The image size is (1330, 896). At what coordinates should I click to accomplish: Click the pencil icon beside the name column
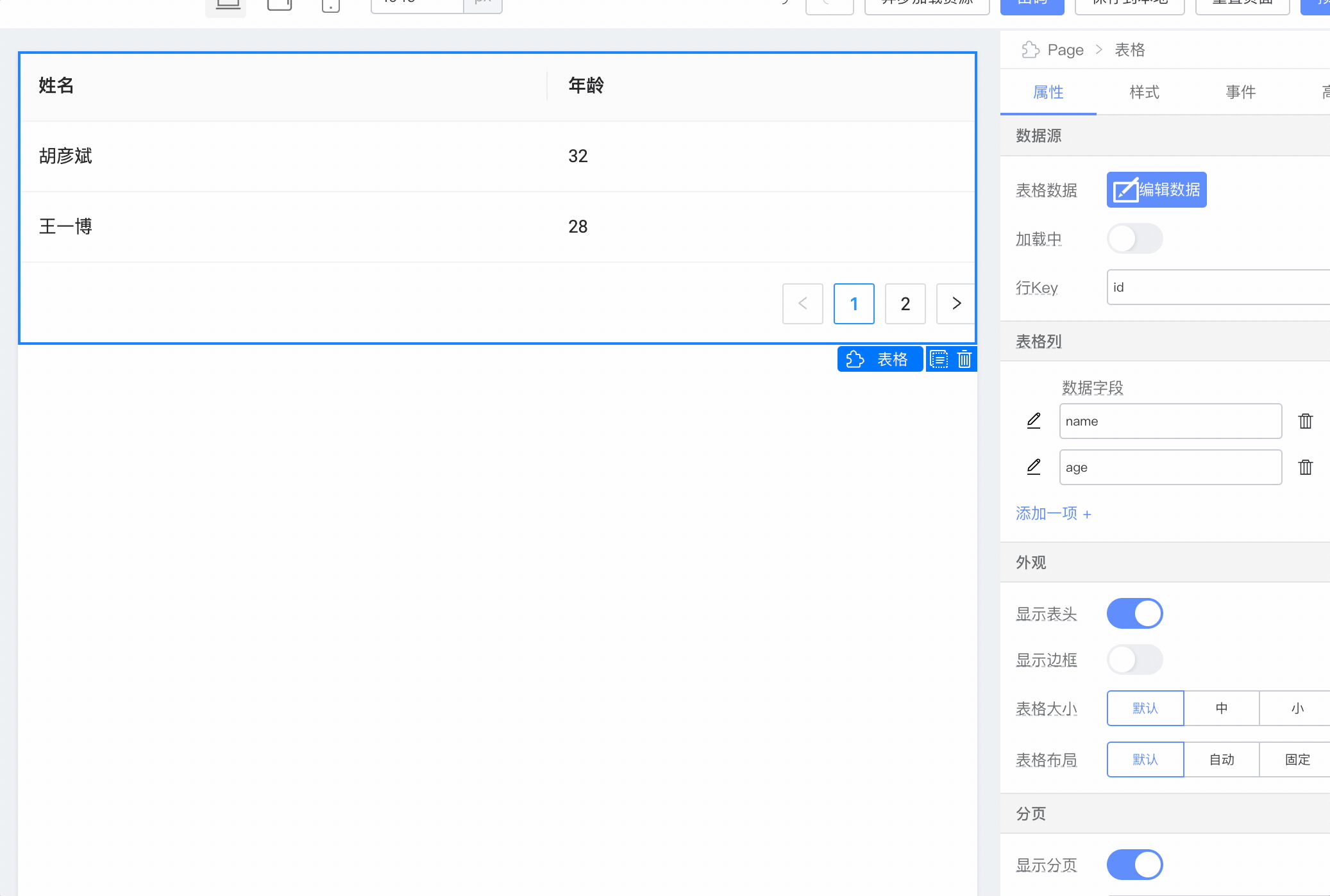[1033, 421]
